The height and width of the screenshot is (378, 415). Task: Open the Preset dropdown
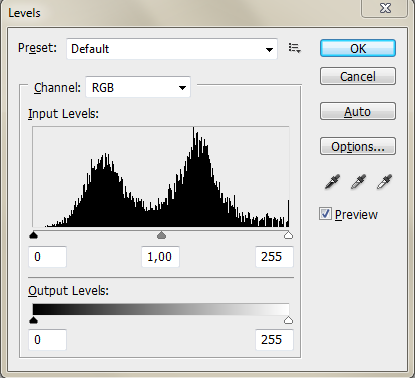tap(172, 49)
